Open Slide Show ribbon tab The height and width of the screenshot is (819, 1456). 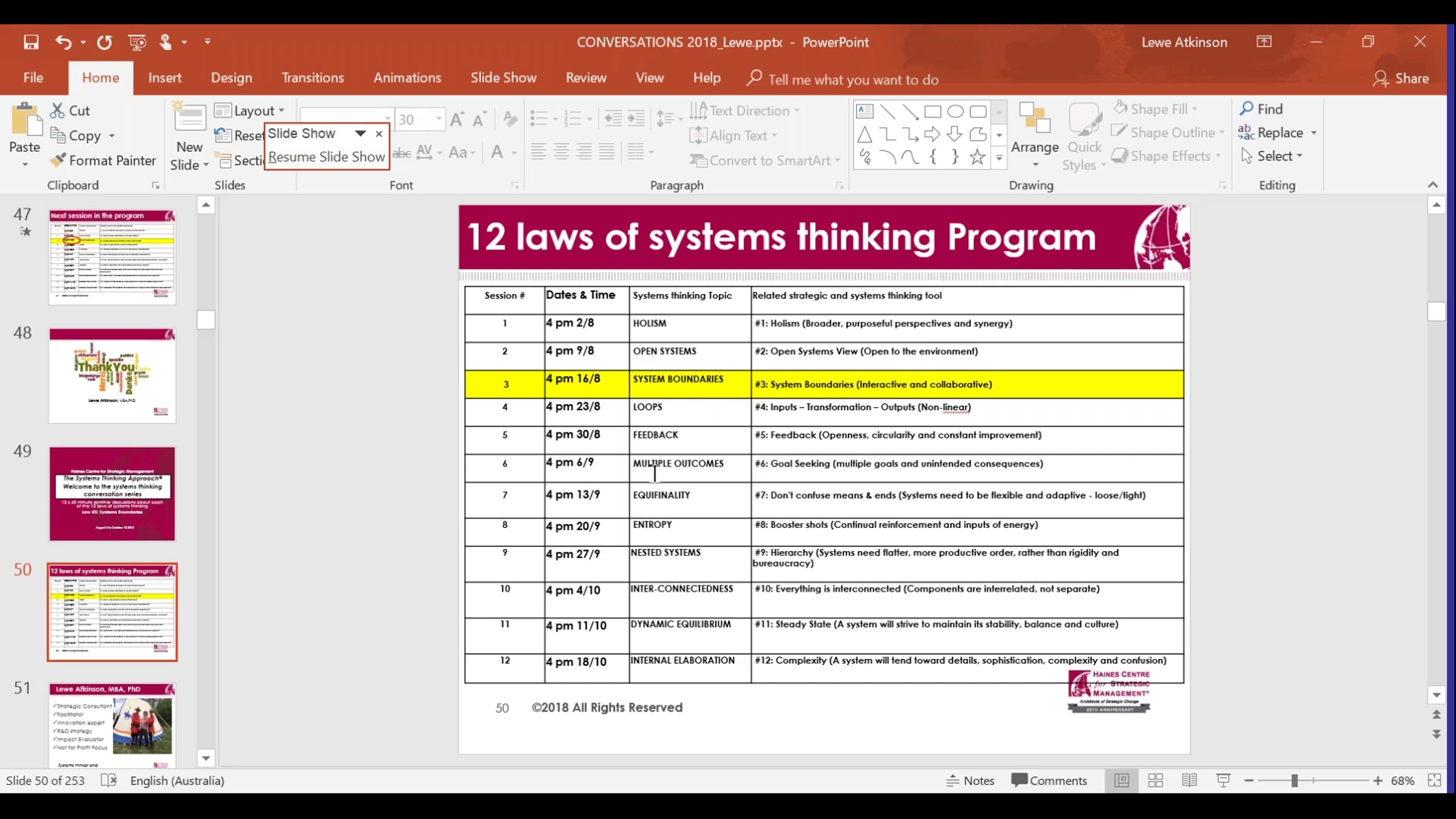504,78
